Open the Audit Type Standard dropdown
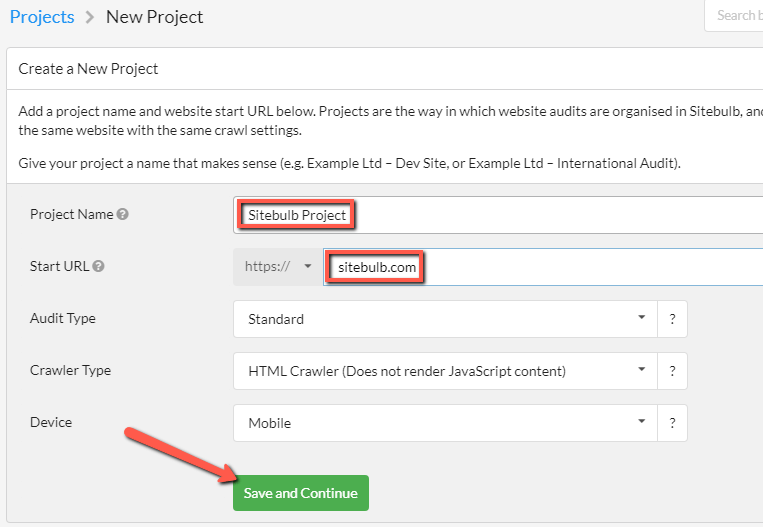This screenshot has height=527, width=763. 445,319
